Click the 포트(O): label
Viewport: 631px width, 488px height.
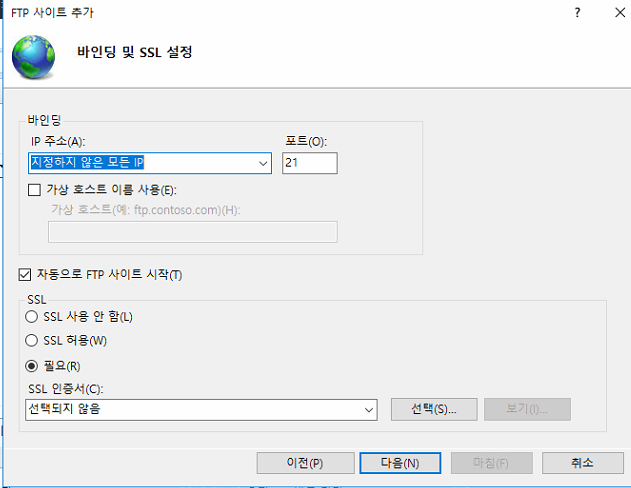[306, 141]
